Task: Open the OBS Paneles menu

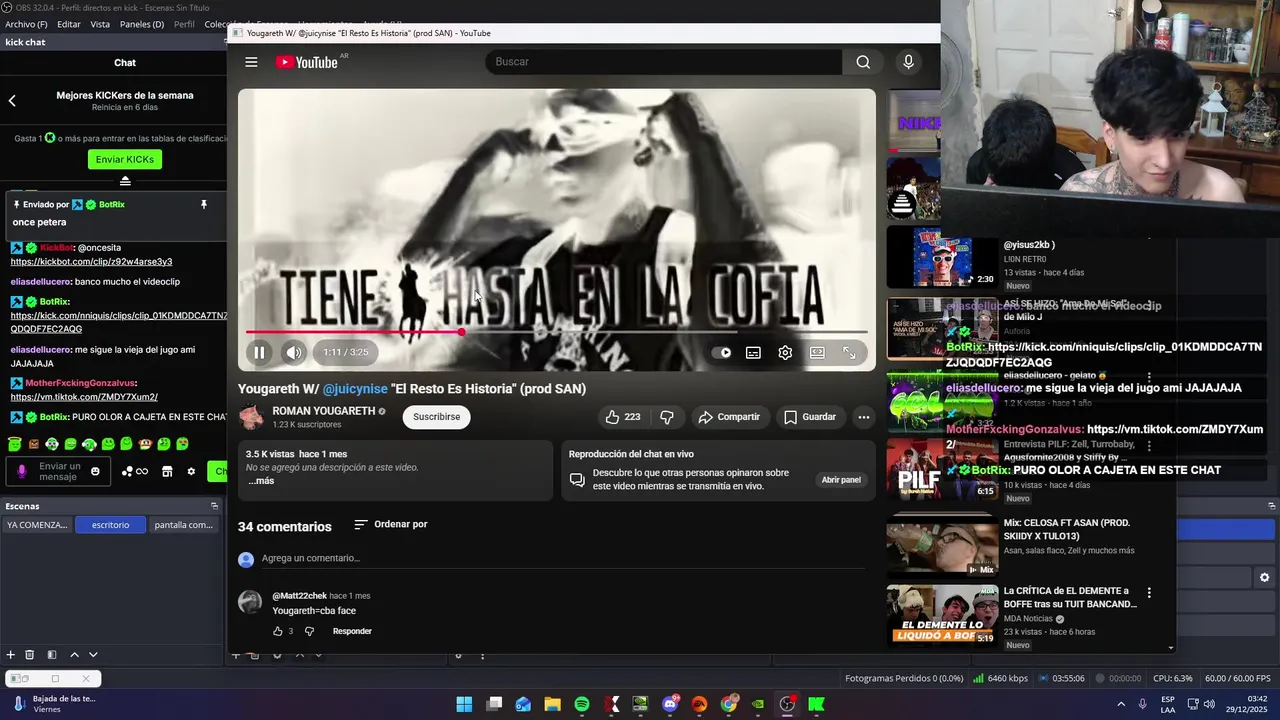Action: (142, 24)
